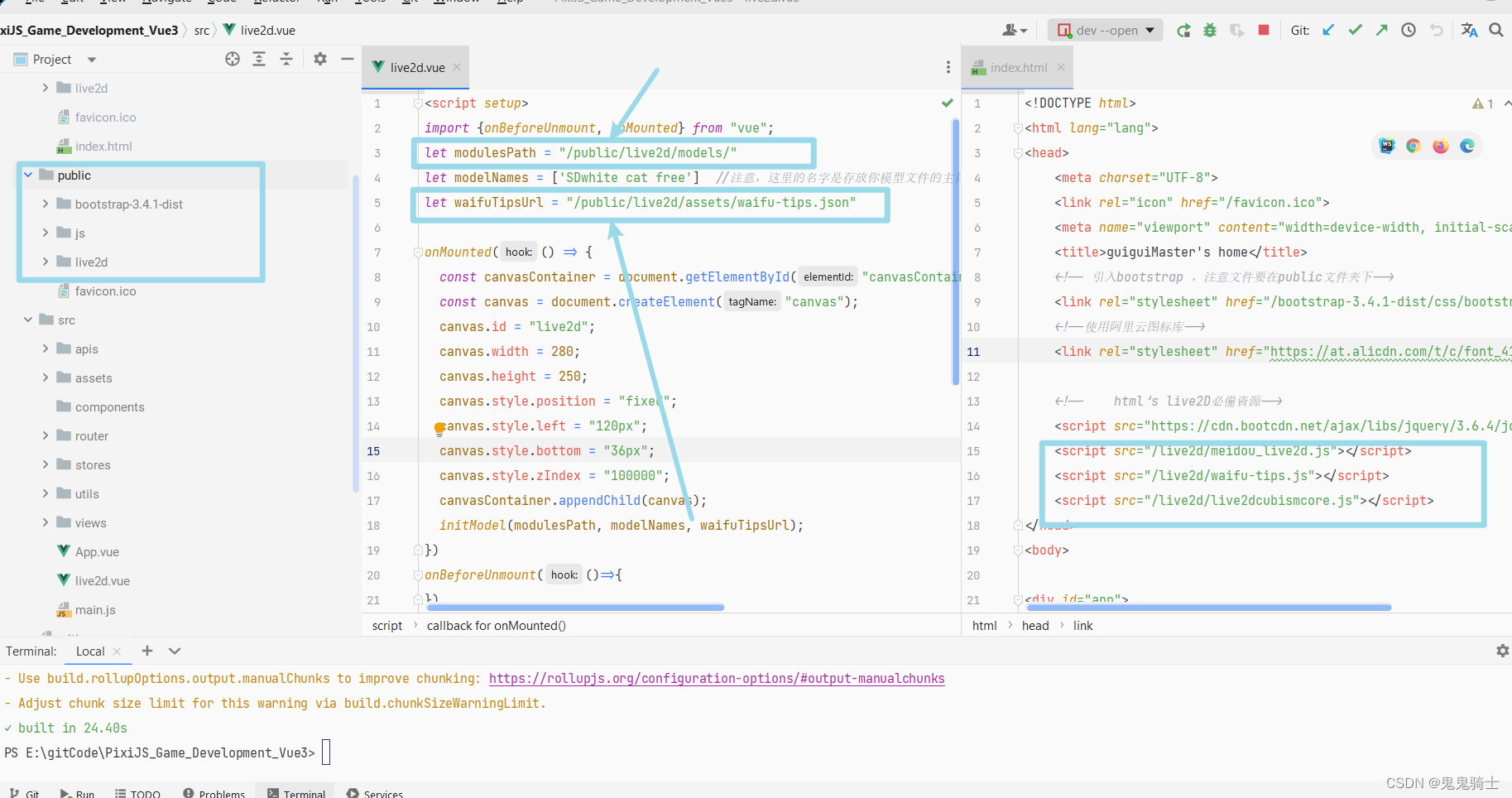Commit changes using the Git checkmark icon
This screenshot has height=798, width=1512.
(1356, 30)
